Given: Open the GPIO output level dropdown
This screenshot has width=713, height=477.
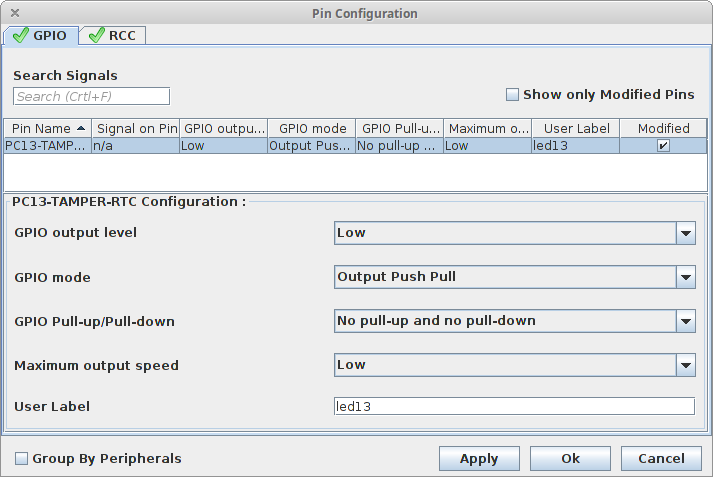Looking at the screenshot, I should point(515,233).
